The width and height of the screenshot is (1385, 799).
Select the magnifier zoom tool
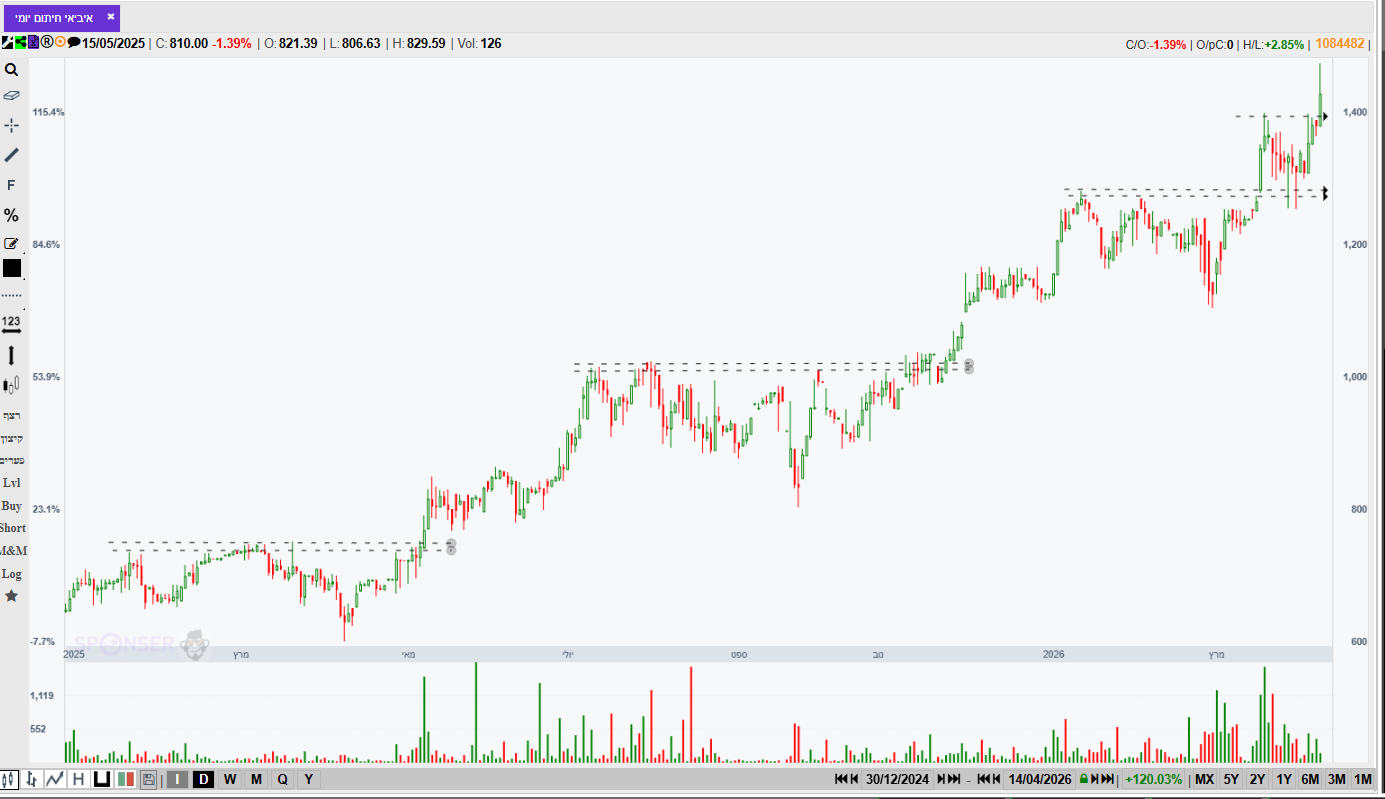pos(12,70)
